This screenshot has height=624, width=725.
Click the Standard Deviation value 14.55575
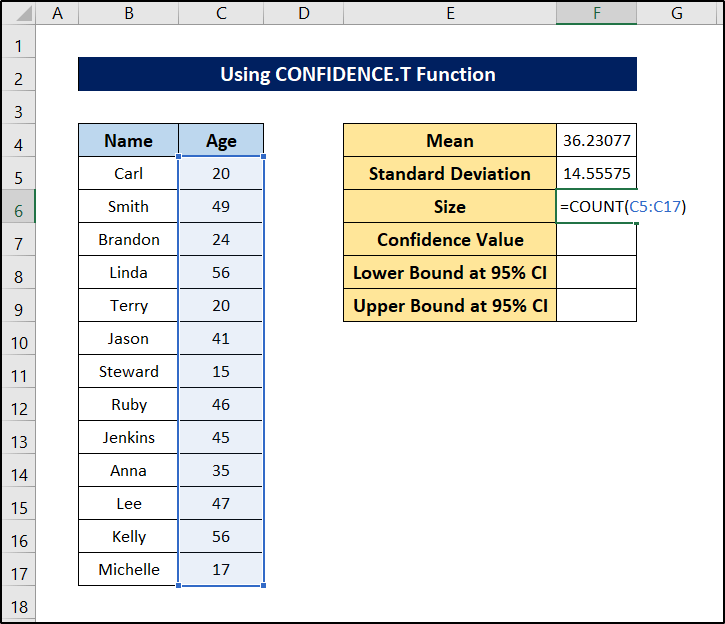pos(596,174)
